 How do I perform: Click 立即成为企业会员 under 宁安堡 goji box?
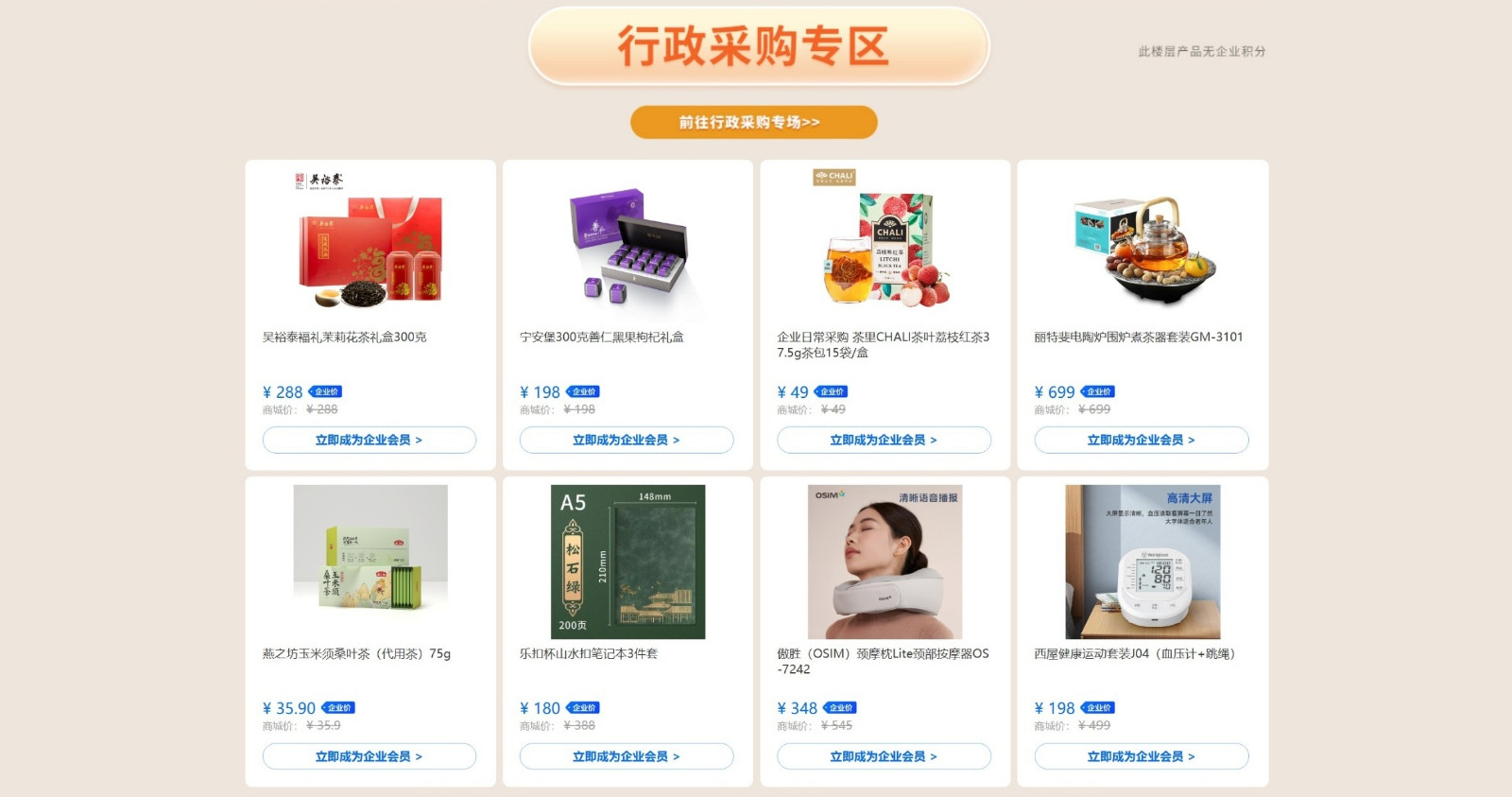pyautogui.click(x=627, y=440)
